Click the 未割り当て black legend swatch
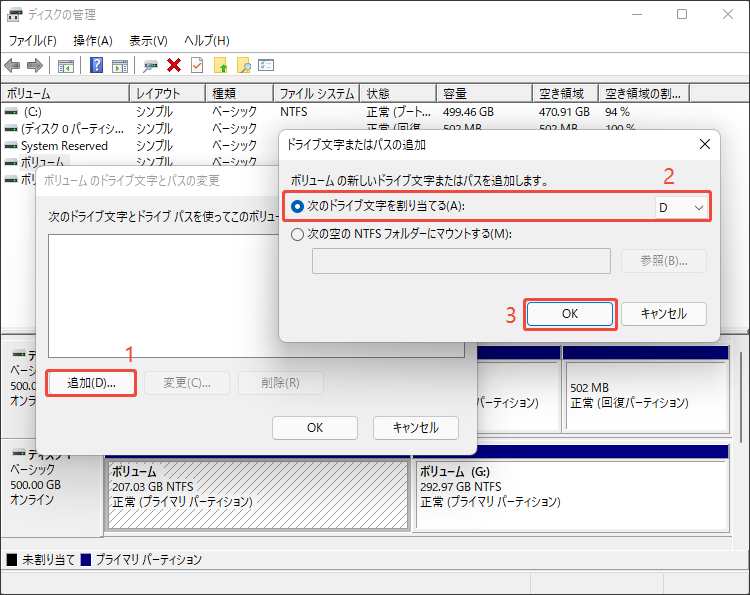Viewport: 750px width, 595px height. pos(12,560)
